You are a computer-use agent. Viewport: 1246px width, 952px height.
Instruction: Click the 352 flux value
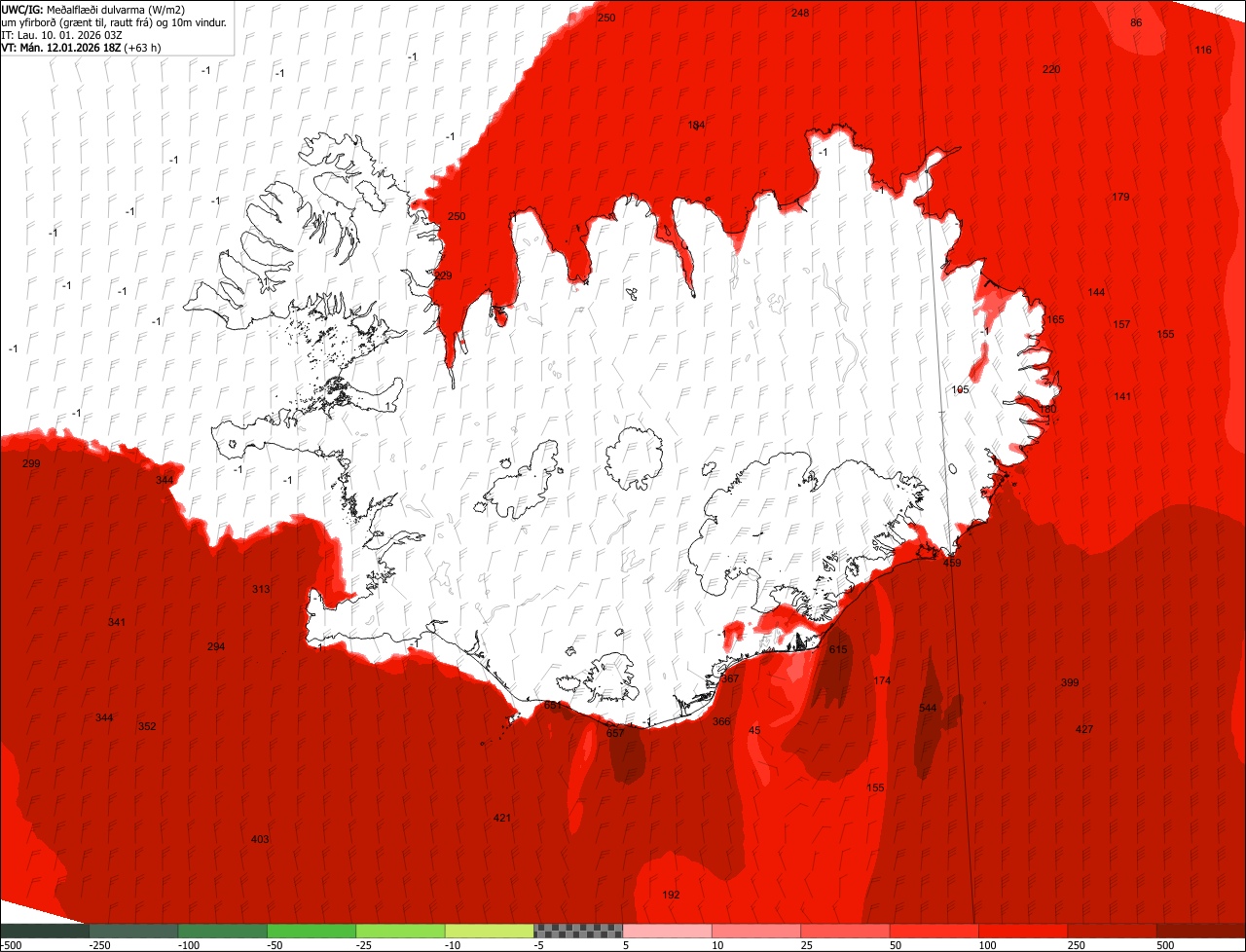(147, 726)
